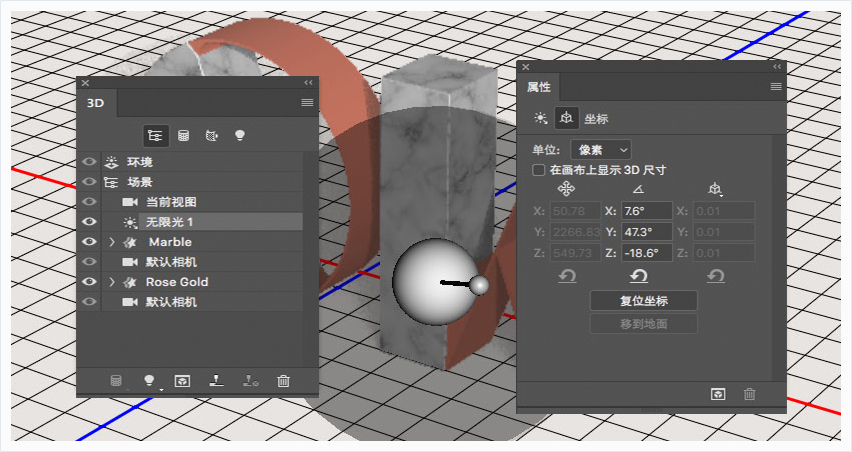Start print icon in 3D panel

pyautogui.click(x=216, y=381)
